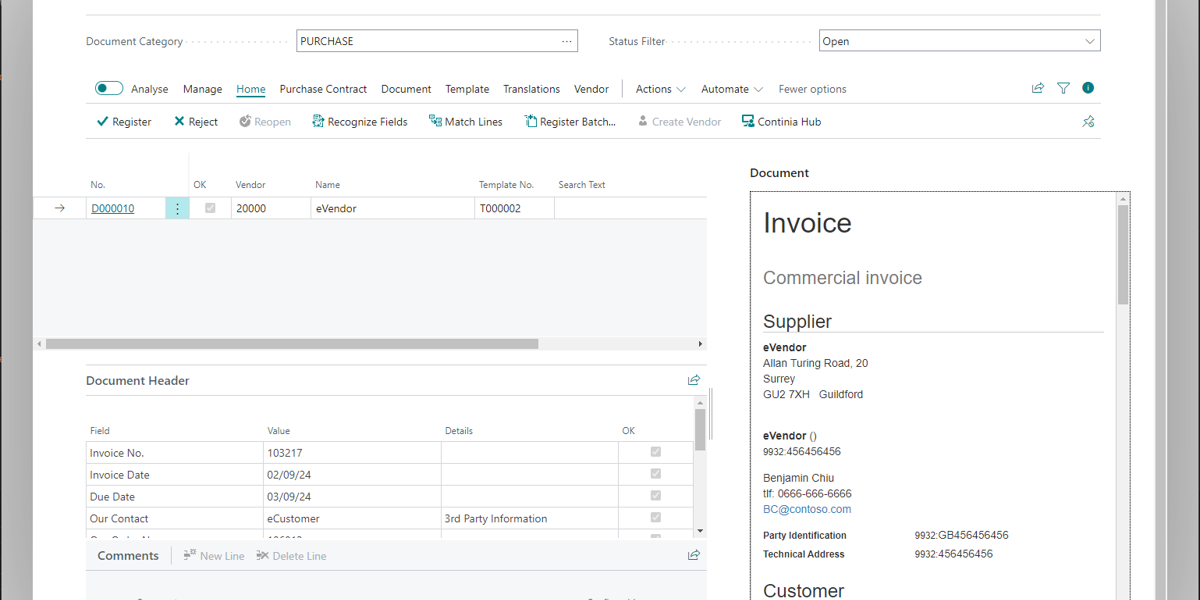Reject the selected document

[195, 122]
